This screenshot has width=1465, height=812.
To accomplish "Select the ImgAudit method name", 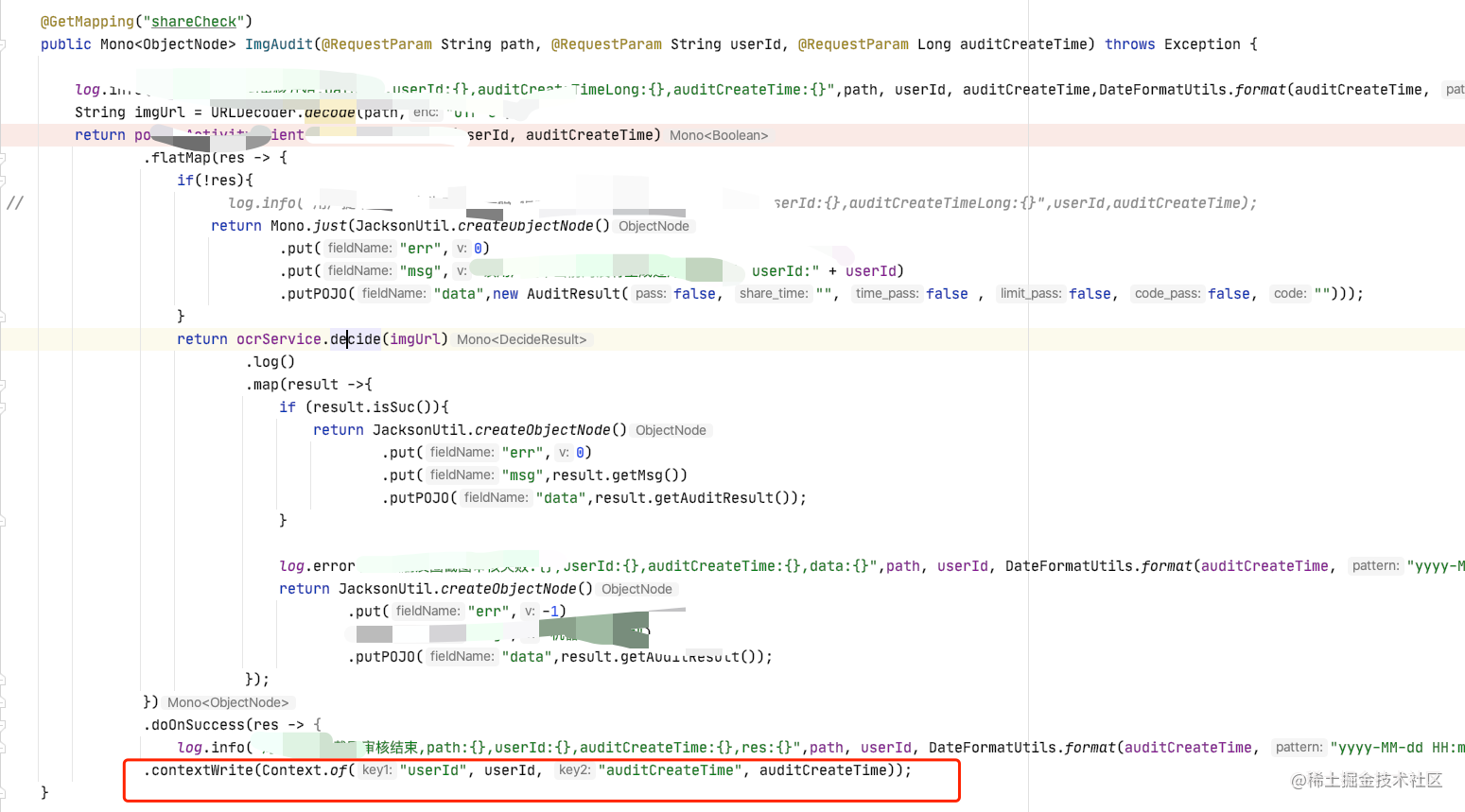I will [x=278, y=44].
